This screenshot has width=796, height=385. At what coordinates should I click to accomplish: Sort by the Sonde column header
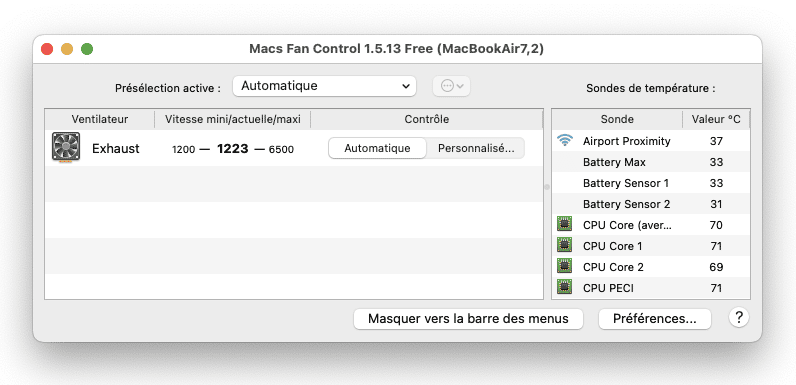pos(617,119)
